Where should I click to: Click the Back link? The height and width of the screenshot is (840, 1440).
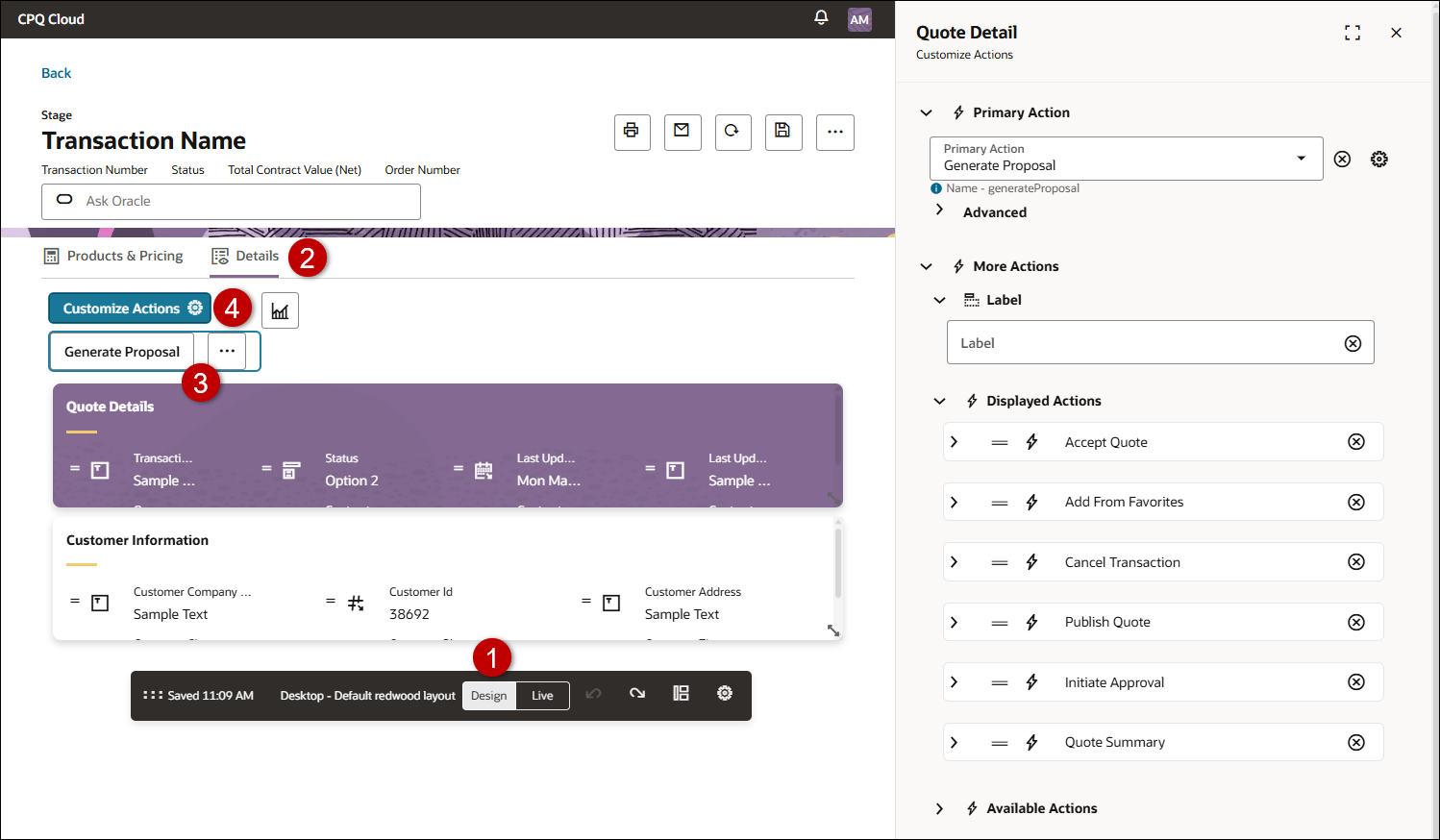[56, 73]
